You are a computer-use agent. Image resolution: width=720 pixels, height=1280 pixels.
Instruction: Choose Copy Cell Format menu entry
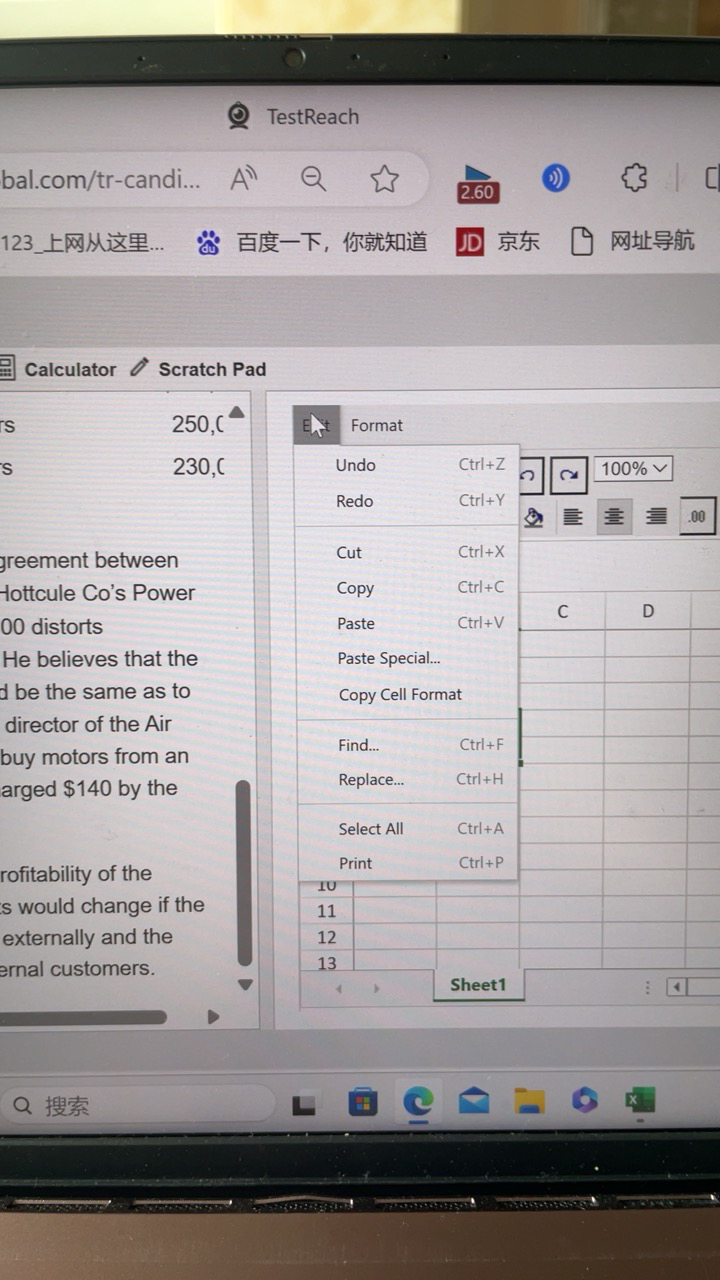pyautogui.click(x=400, y=694)
